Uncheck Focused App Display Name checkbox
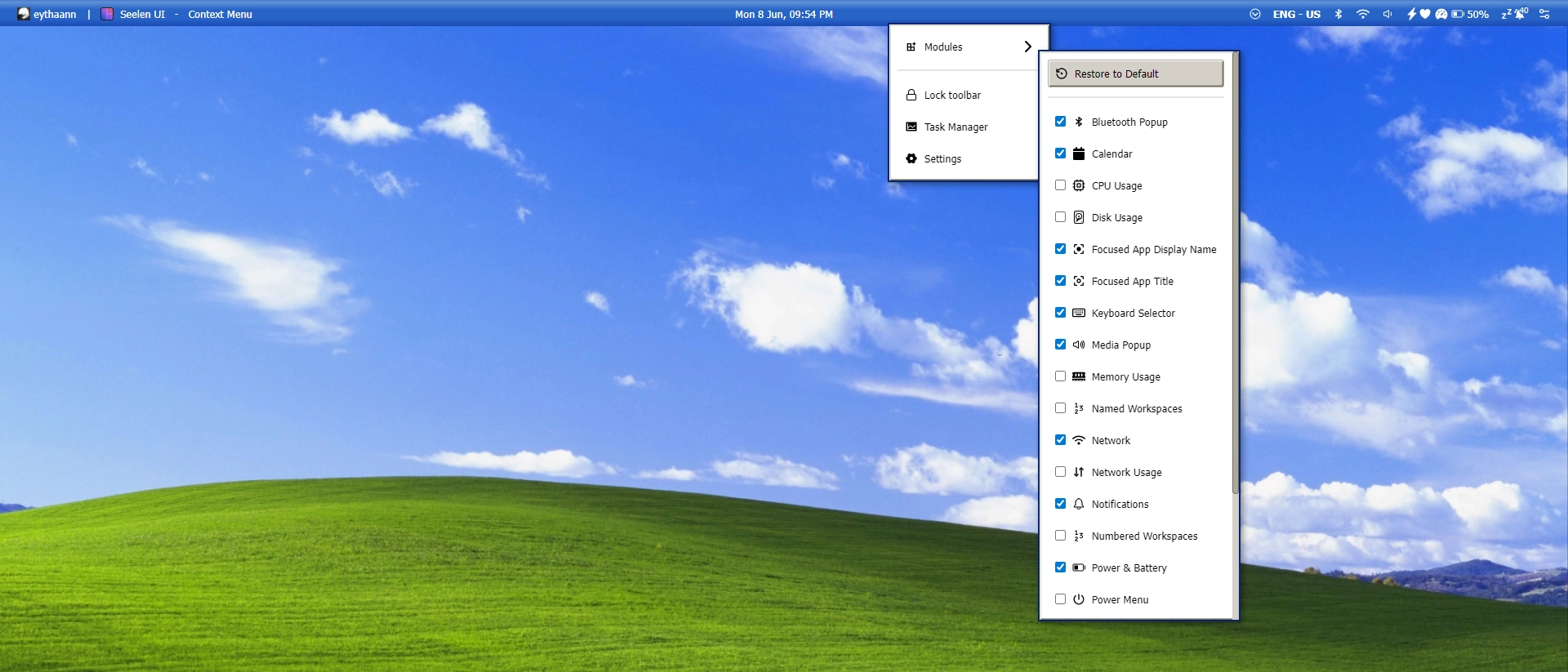1568x672 pixels. (x=1060, y=249)
